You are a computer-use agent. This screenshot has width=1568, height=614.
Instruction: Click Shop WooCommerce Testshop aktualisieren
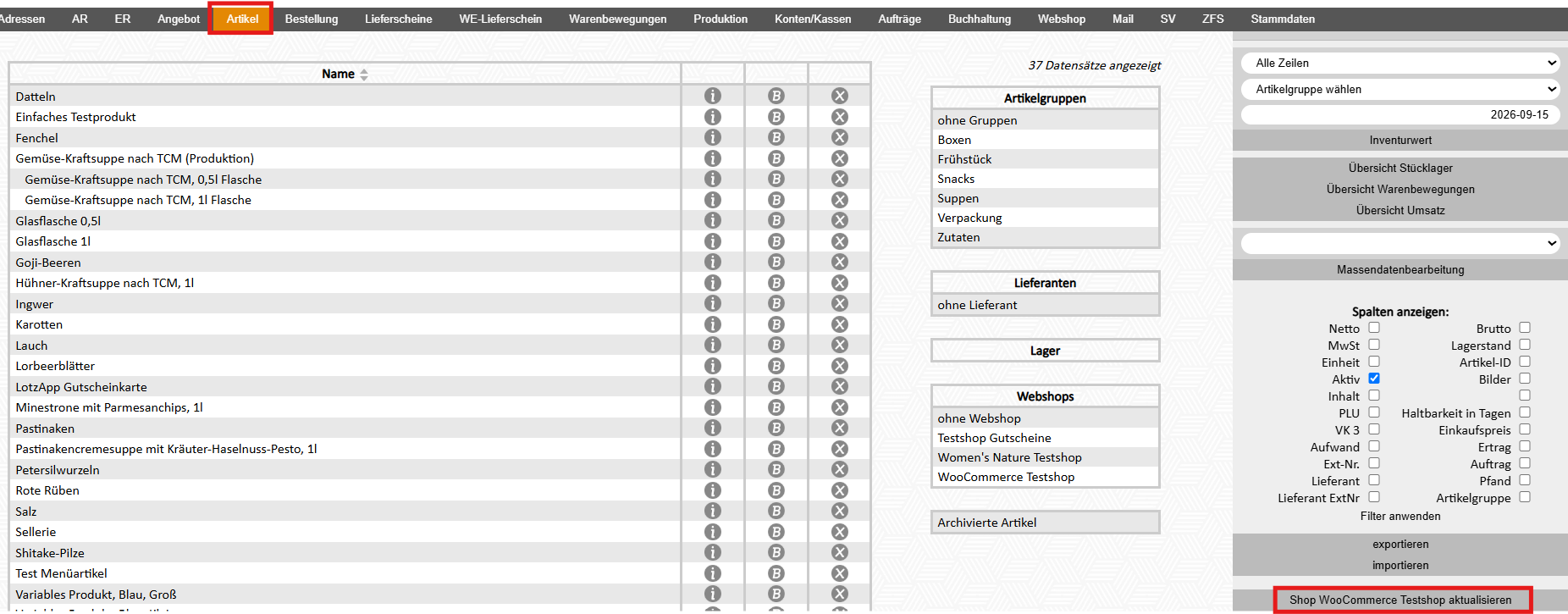click(1400, 600)
